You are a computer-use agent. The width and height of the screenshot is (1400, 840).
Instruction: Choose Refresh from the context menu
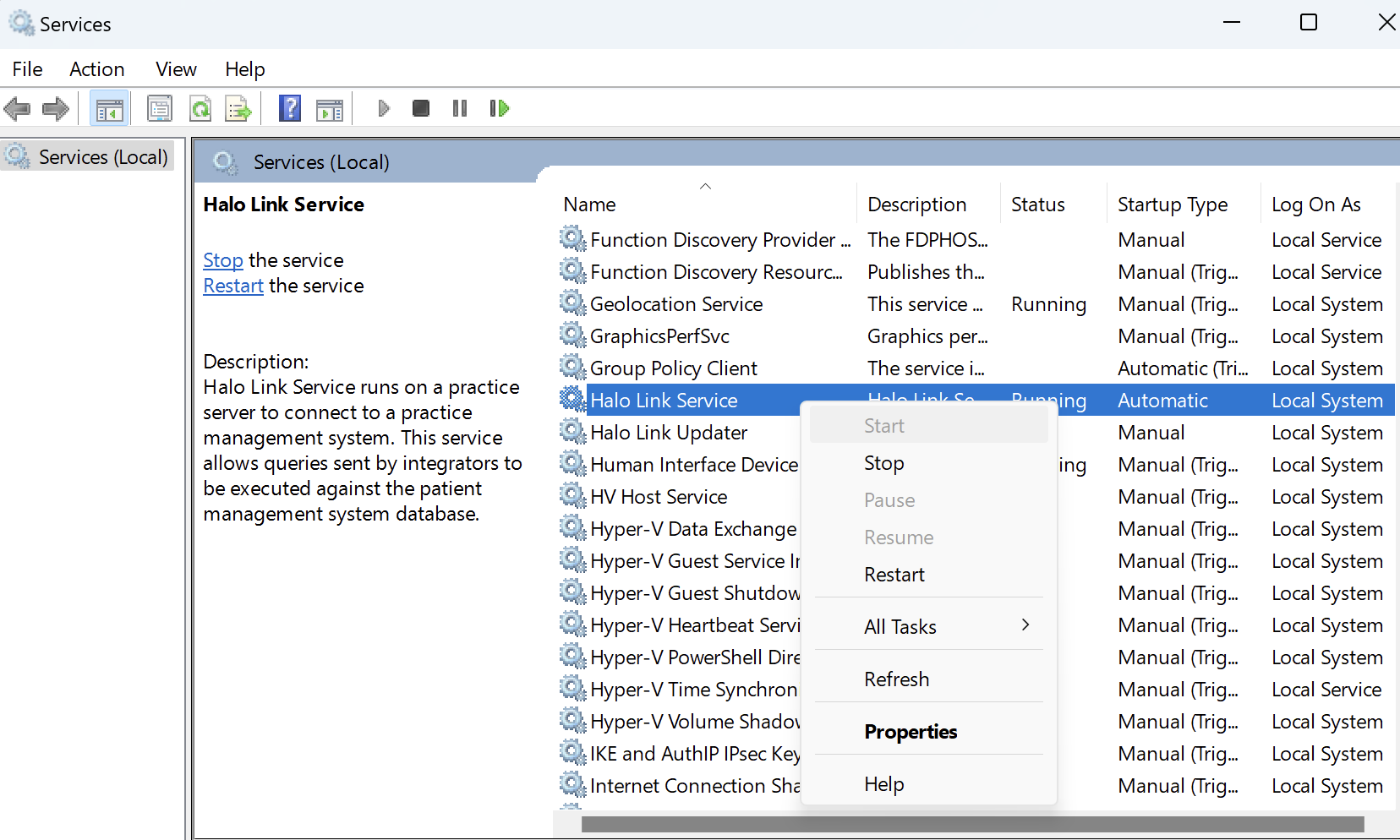(x=928, y=679)
